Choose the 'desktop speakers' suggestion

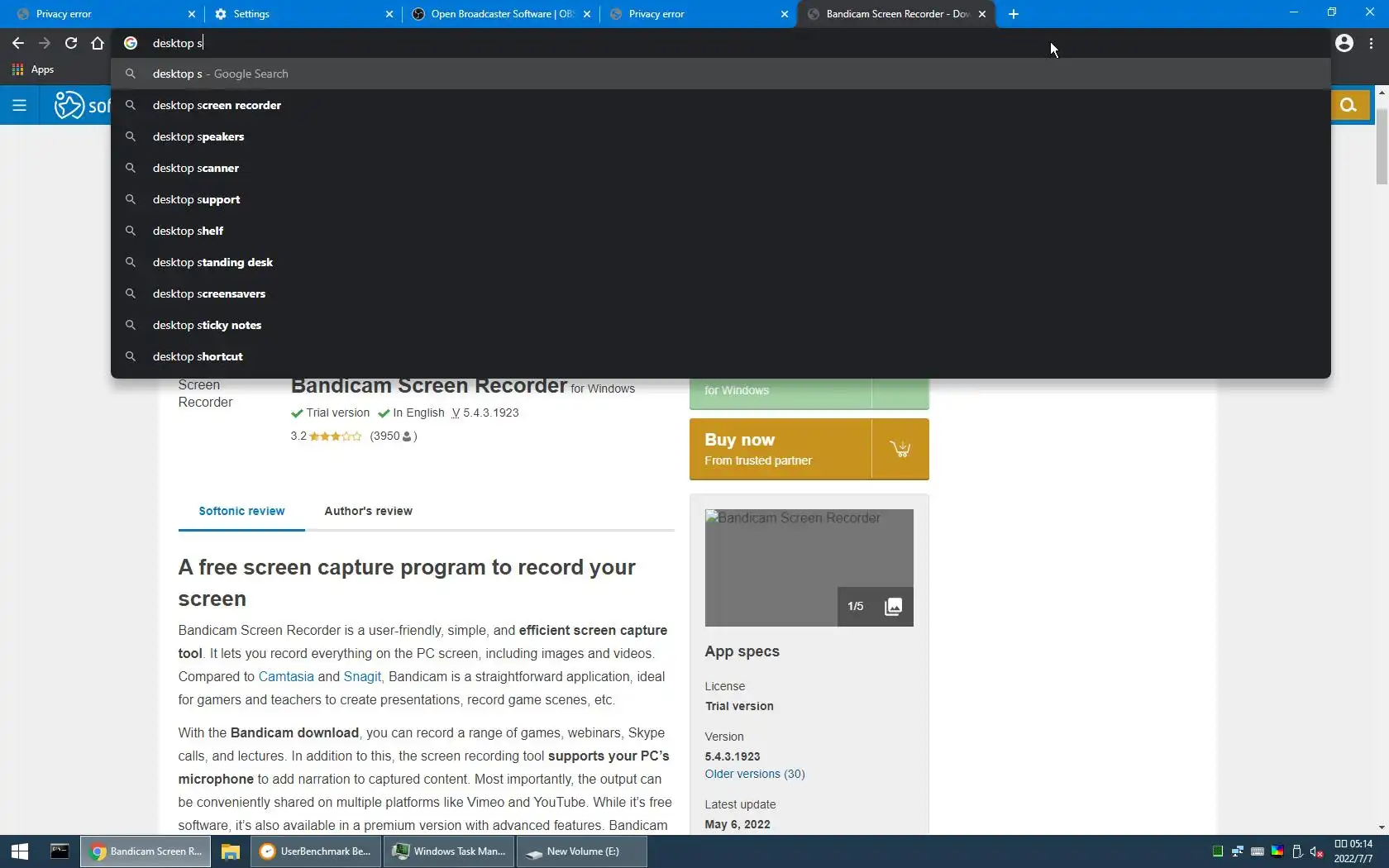click(x=721, y=136)
